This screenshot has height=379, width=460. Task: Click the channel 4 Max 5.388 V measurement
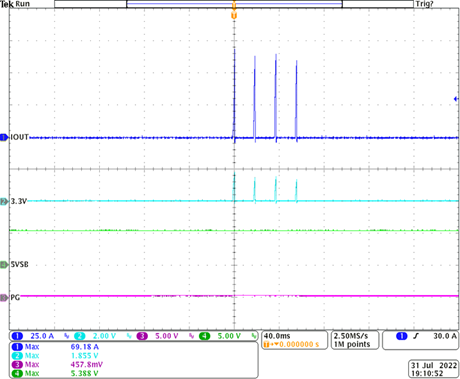(55, 373)
